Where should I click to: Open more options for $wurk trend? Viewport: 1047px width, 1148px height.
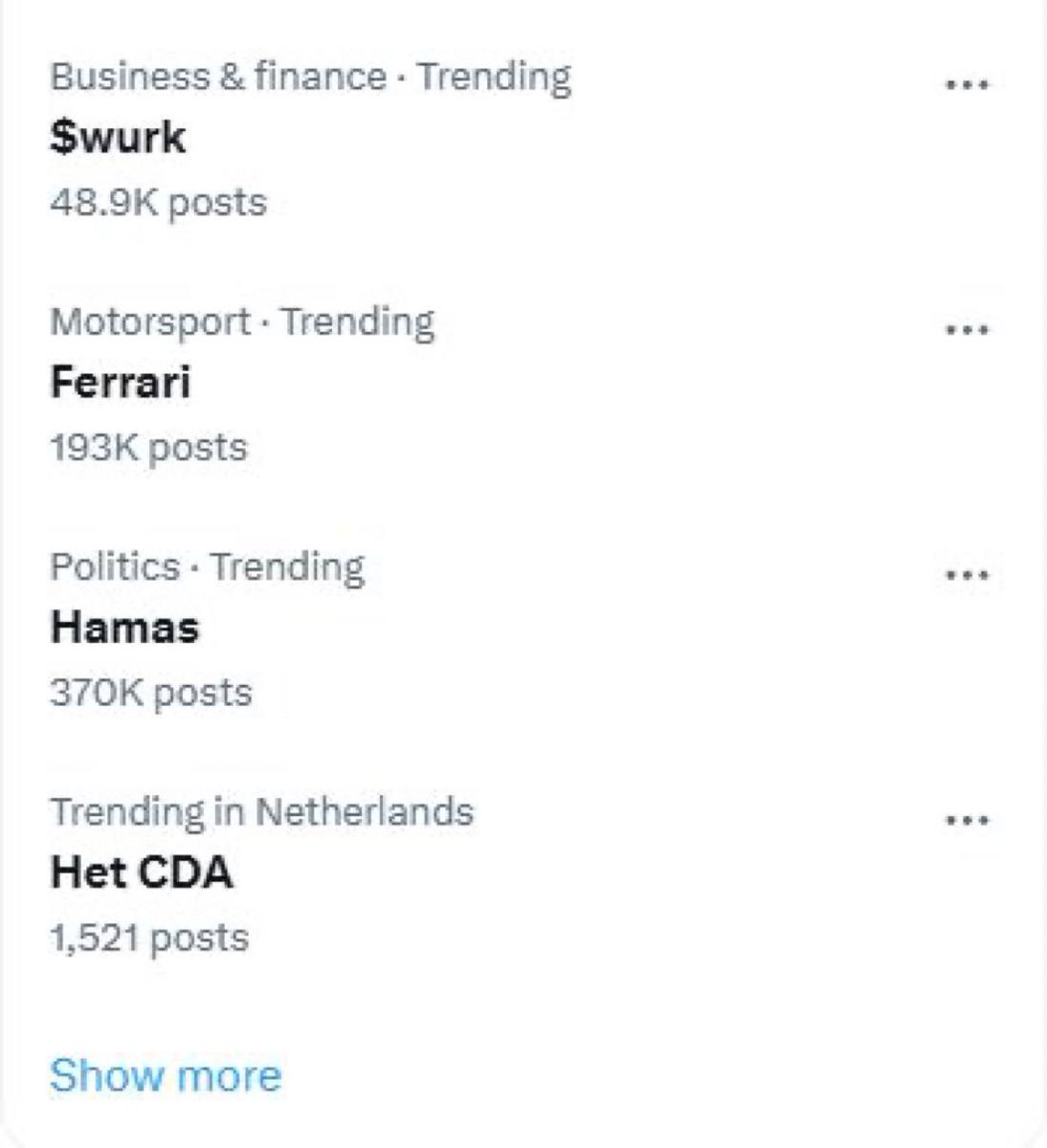[966, 84]
